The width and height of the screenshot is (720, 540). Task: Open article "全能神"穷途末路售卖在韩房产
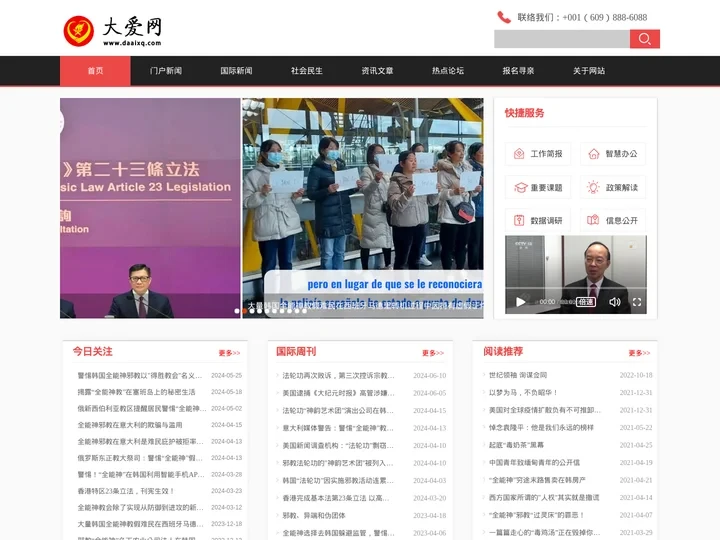pyautogui.click(x=537, y=480)
